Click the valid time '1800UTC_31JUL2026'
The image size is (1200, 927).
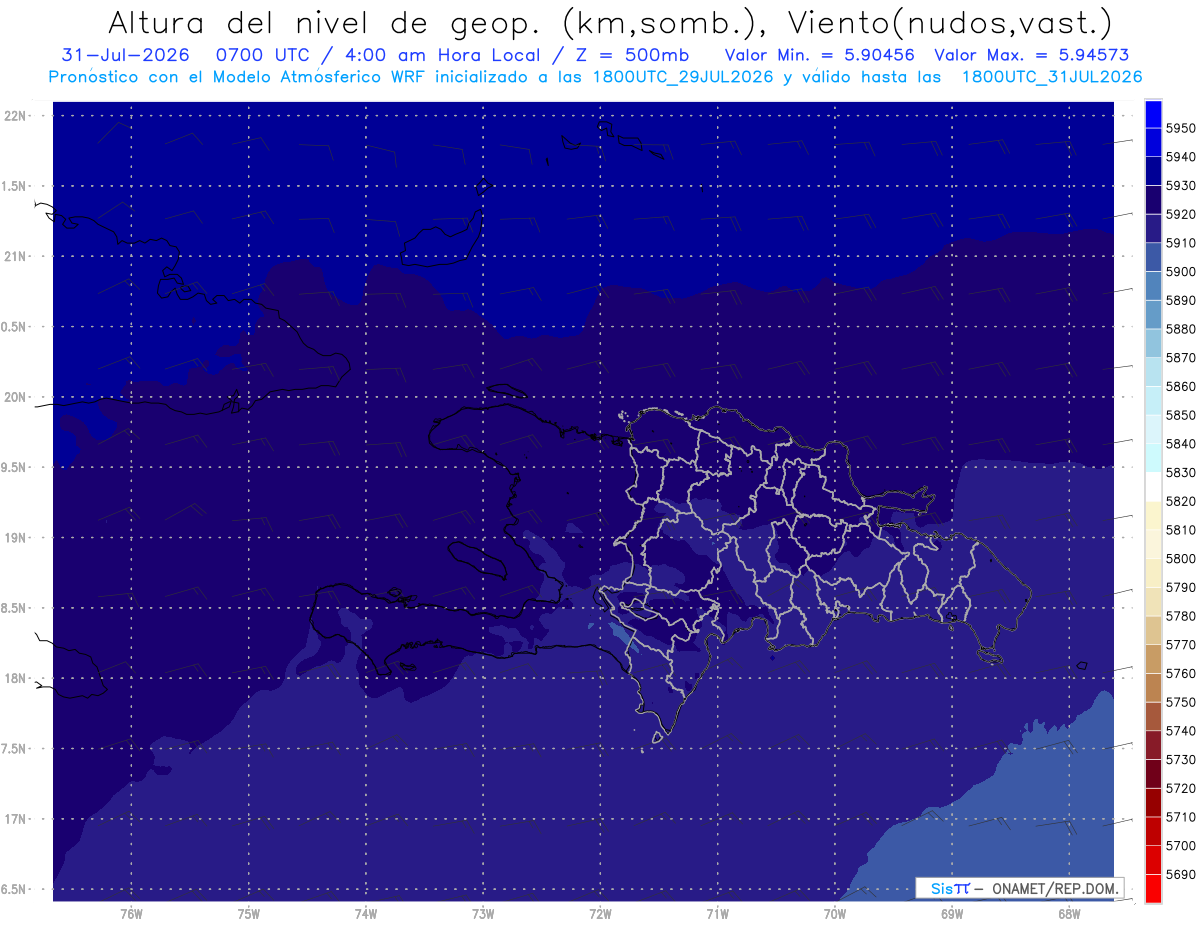(x=1051, y=77)
